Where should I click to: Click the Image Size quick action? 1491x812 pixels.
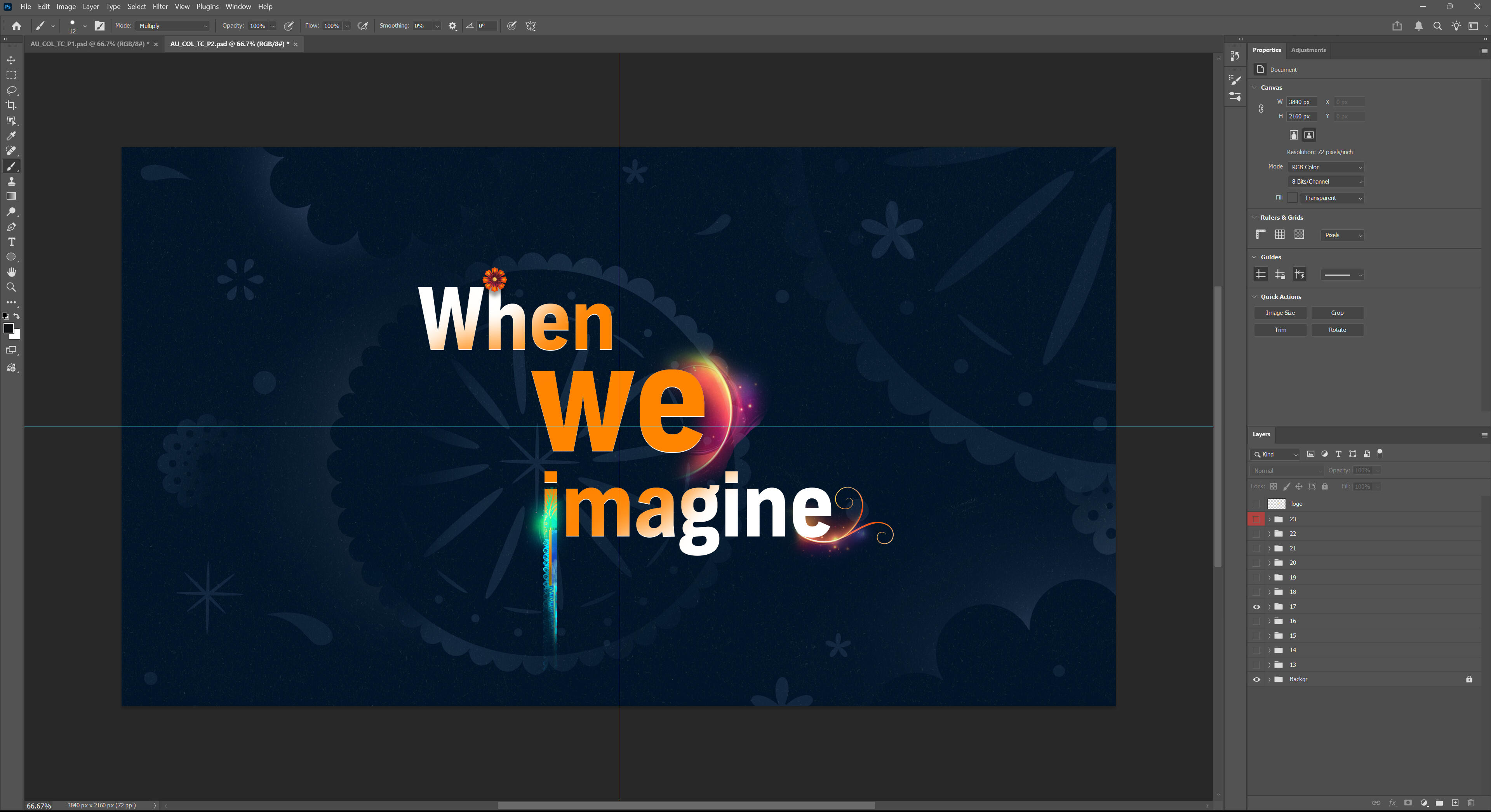click(1280, 313)
